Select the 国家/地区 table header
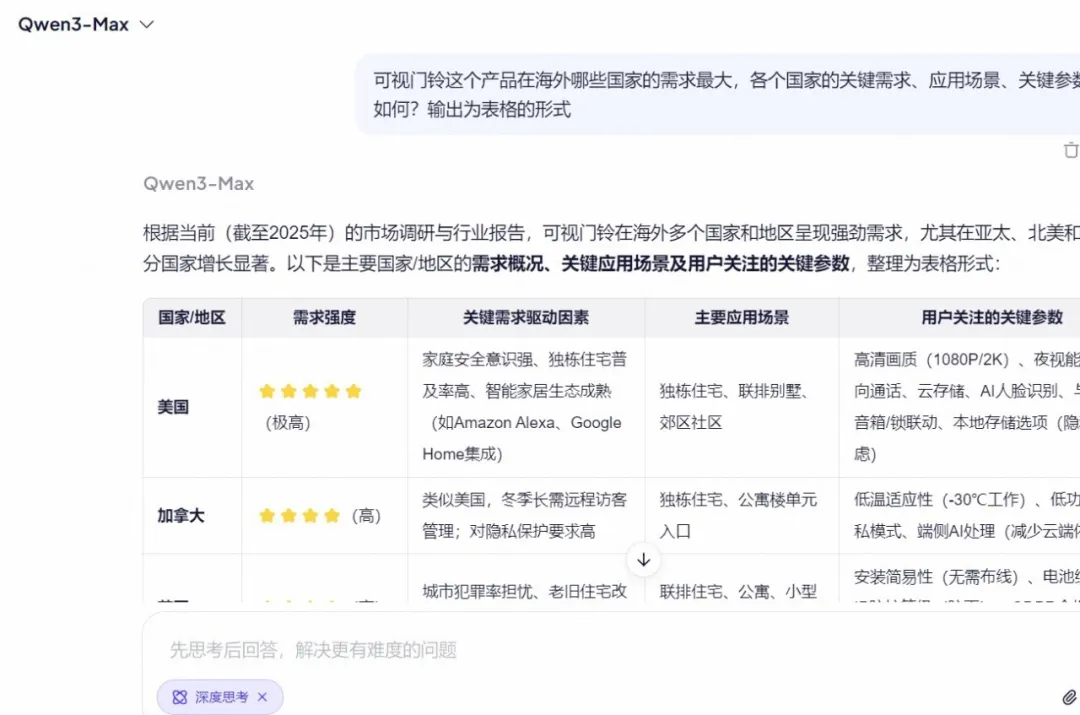This screenshot has width=1080, height=715. [192, 316]
